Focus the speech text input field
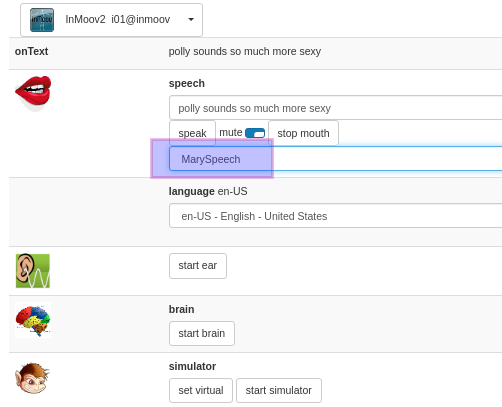 (336, 108)
